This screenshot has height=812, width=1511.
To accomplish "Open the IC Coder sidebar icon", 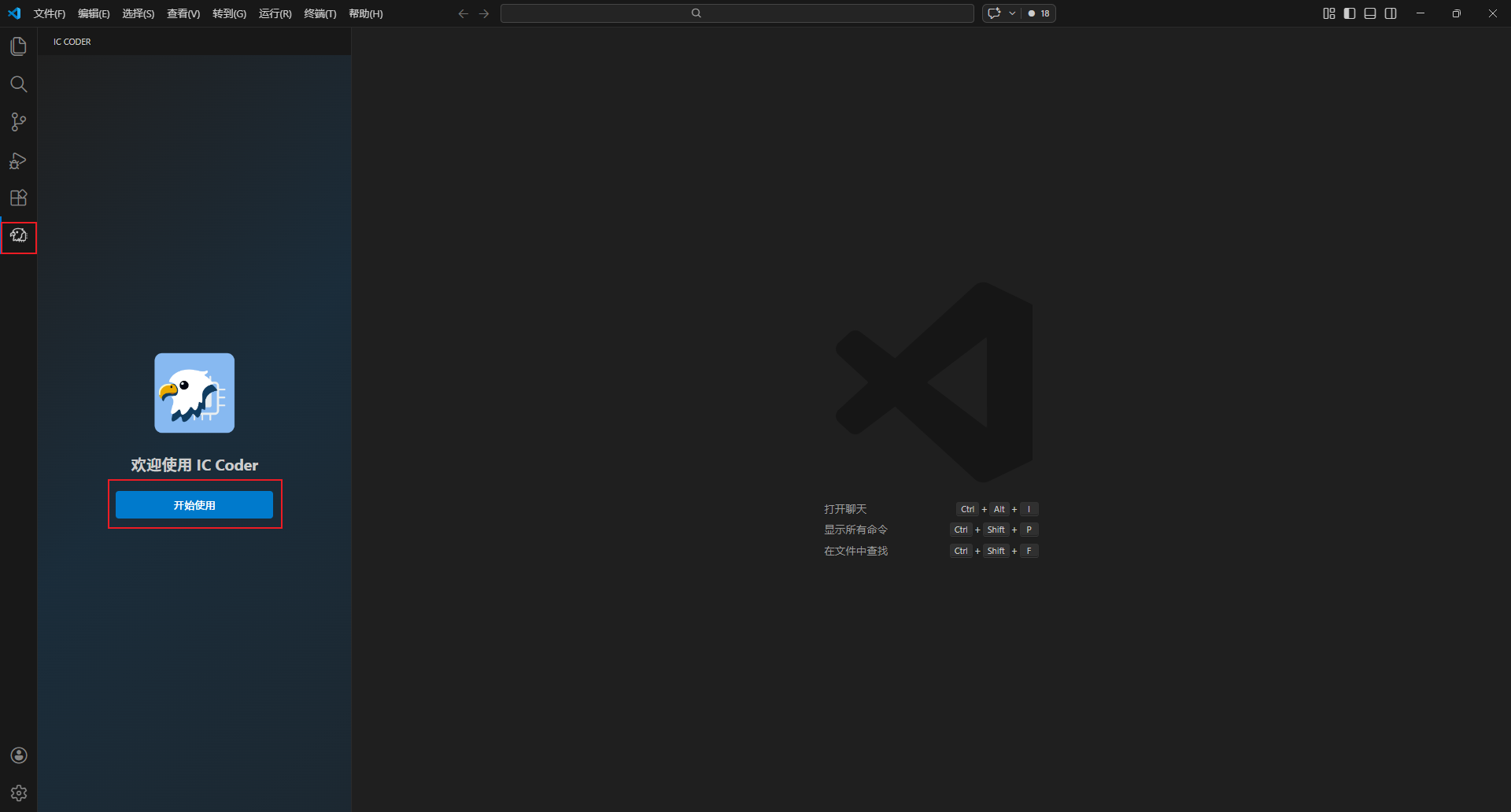I will click(19, 236).
